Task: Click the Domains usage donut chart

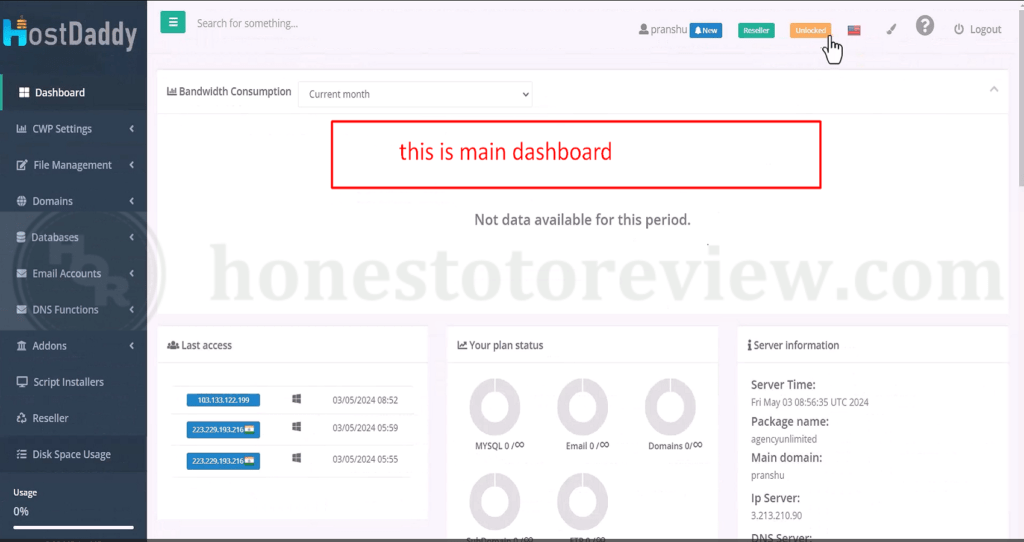Action: coord(670,407)
